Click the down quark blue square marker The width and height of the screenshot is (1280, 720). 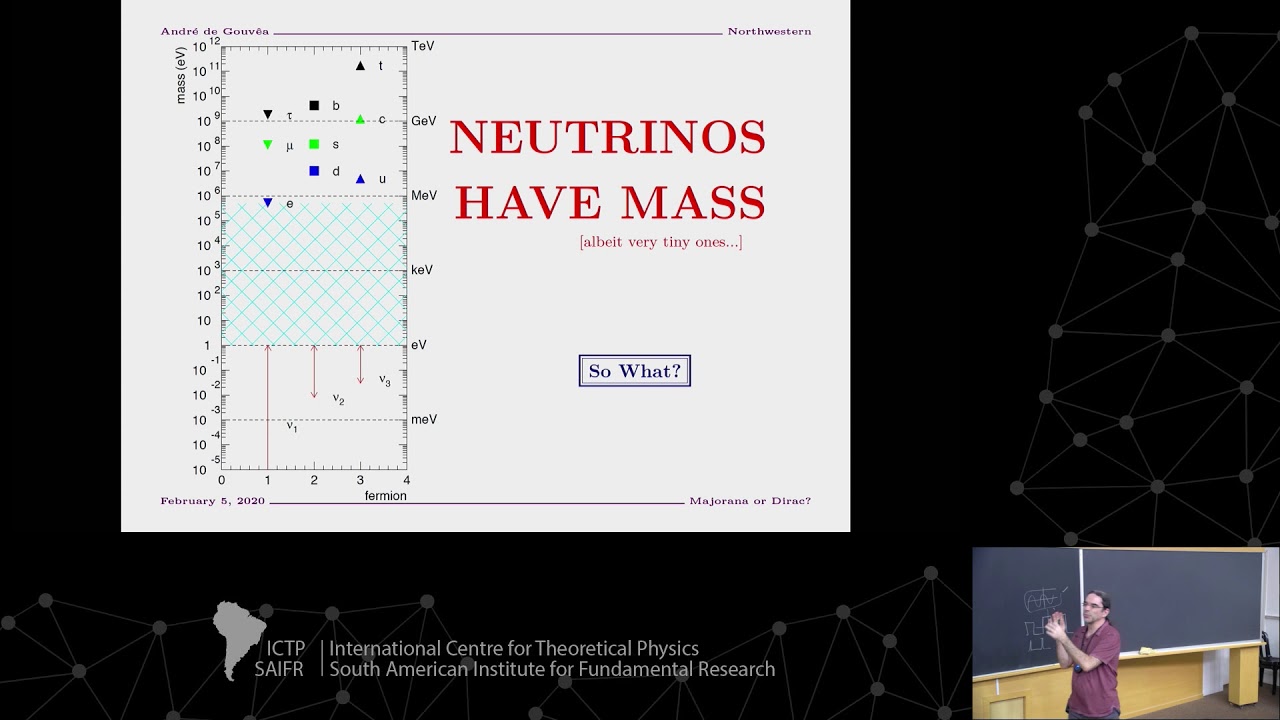click(x=314, y=171)
